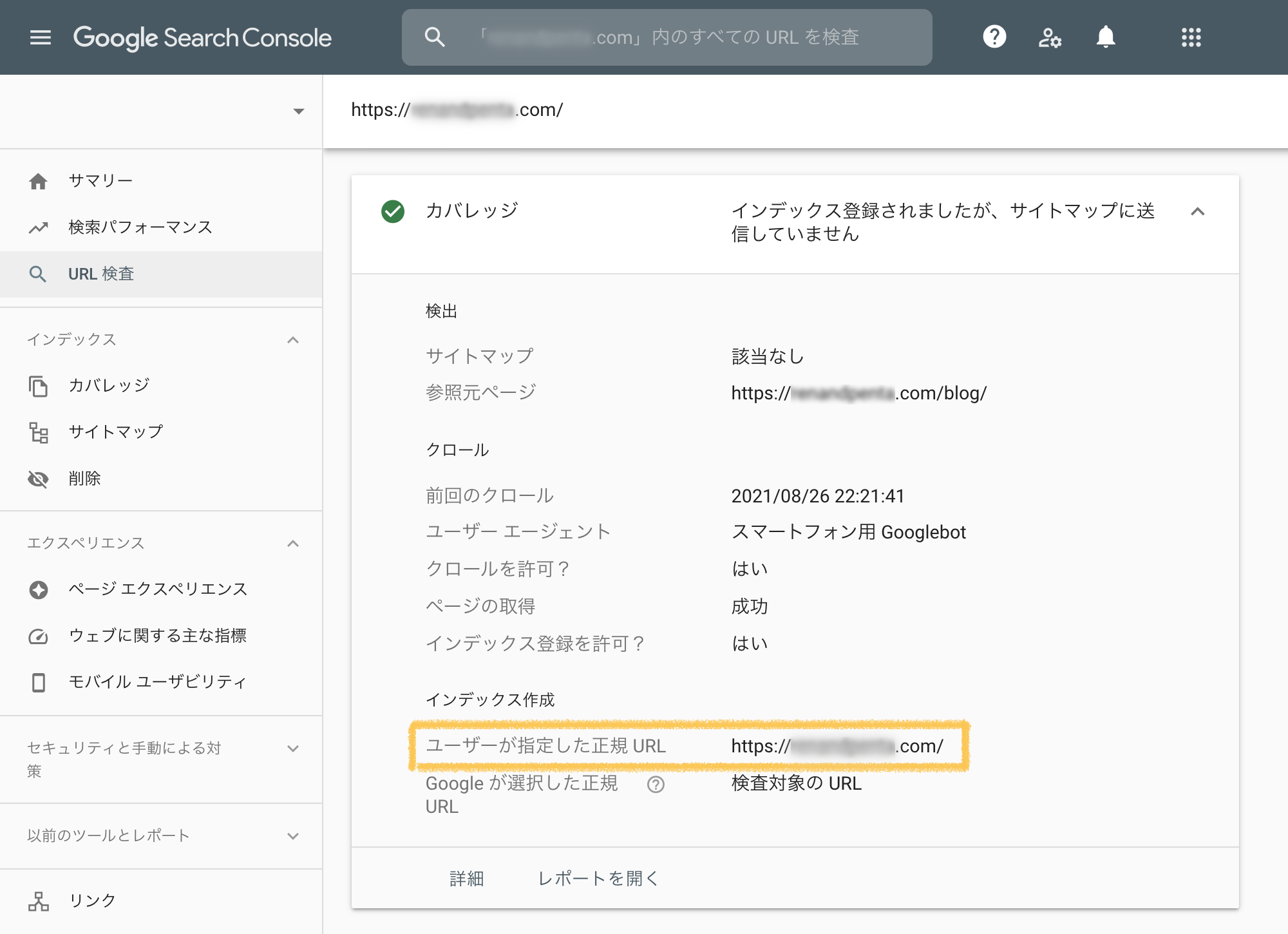Click the search magnifier icon in top bar
Viewport: 1288px width, 934px height.
(435, 37)
